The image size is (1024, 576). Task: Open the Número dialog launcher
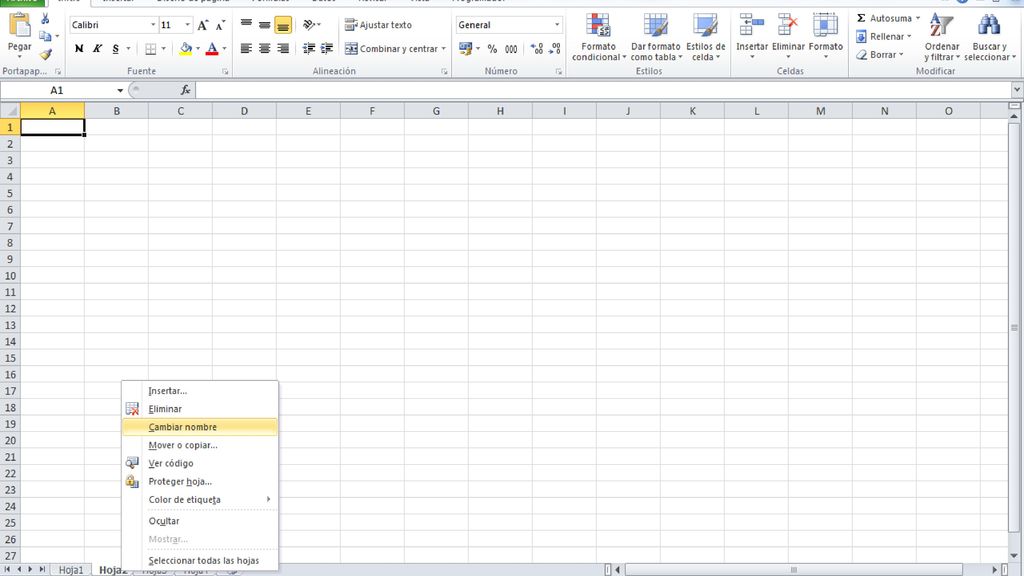click(559, 71)
